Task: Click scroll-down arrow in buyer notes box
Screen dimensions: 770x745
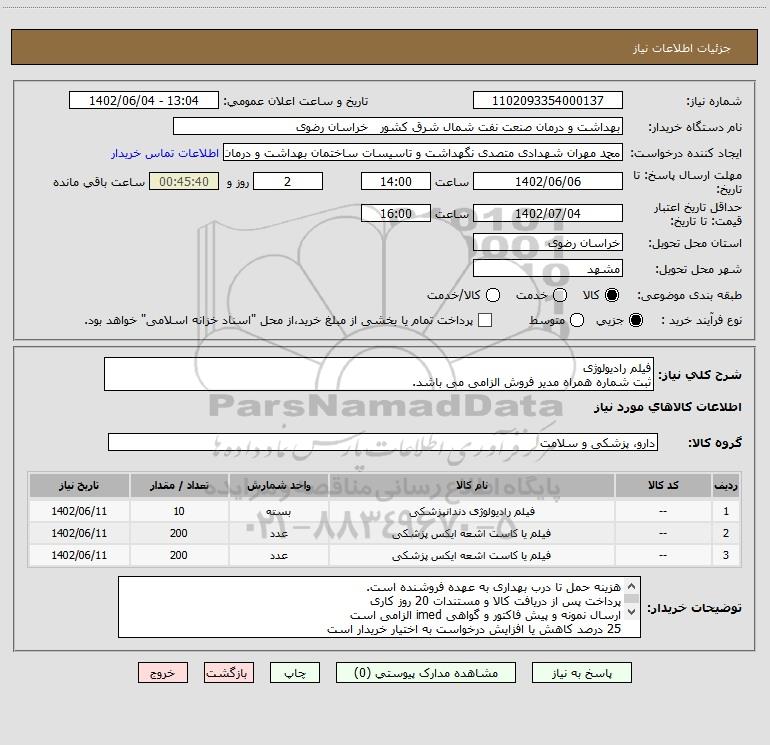Action: pyautogui.click(x=632, y=611)
